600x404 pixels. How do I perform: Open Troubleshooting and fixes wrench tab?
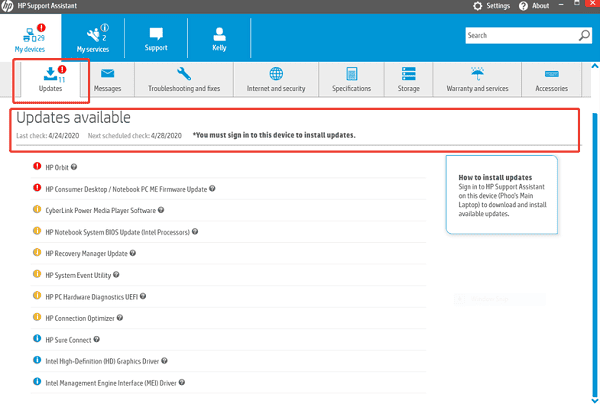183,78
